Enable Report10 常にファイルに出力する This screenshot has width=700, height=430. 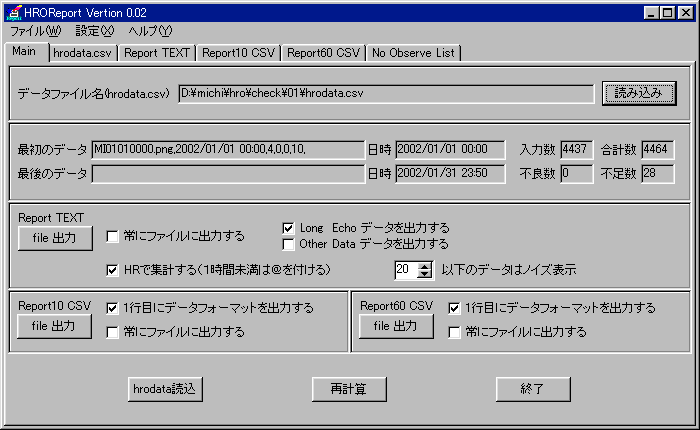(112, 332)
